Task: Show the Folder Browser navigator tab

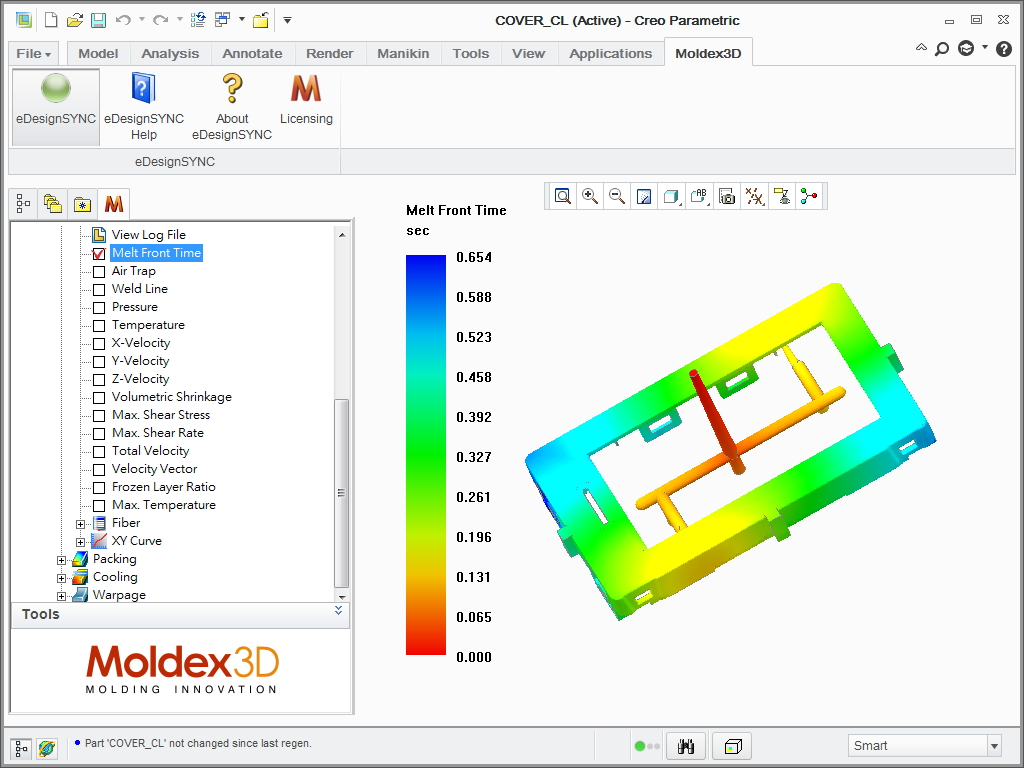Action: (82, 204)
